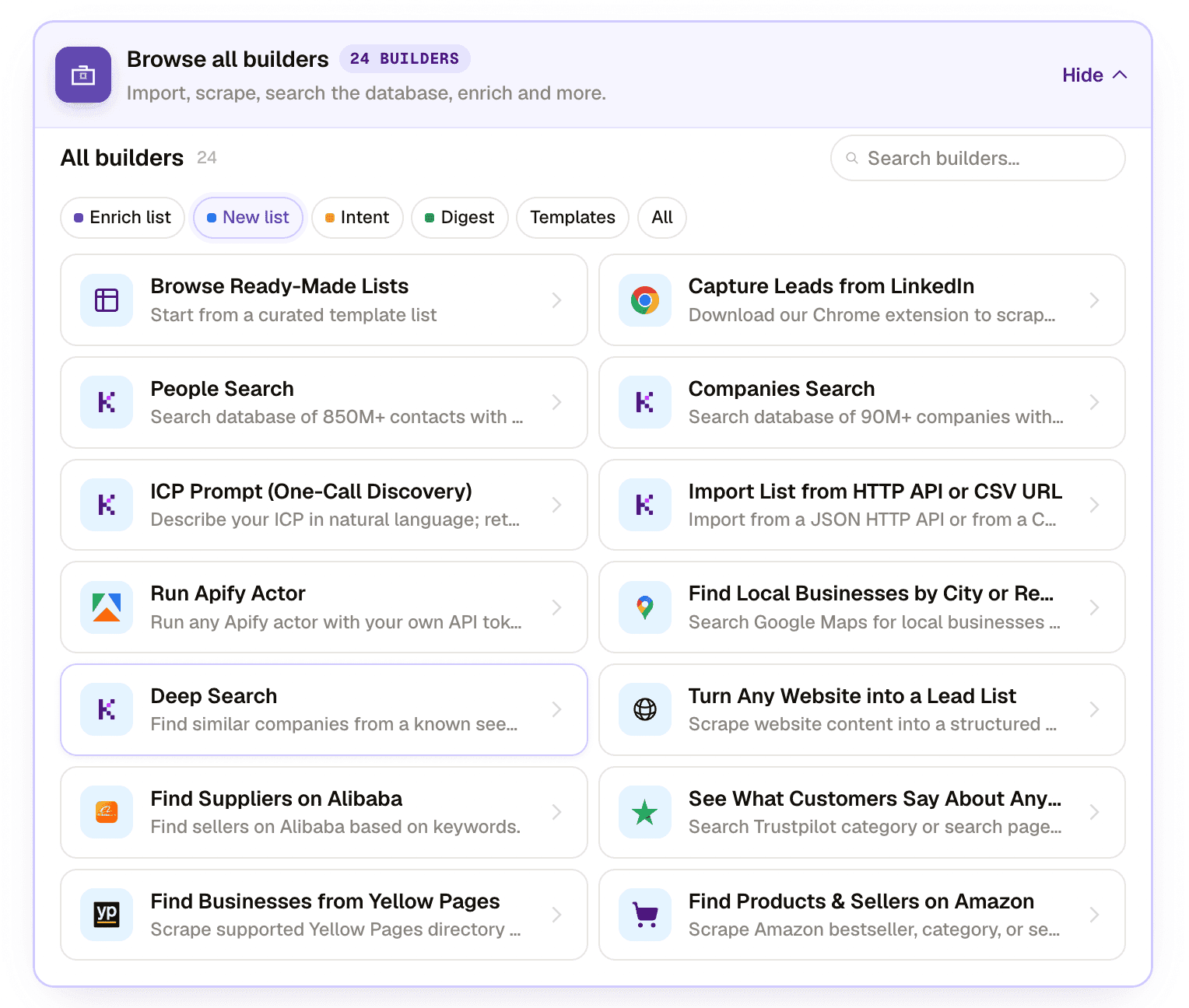1189x1008 pixels.
Task: Click the Browse all builders heading
Action: point(228,59)
